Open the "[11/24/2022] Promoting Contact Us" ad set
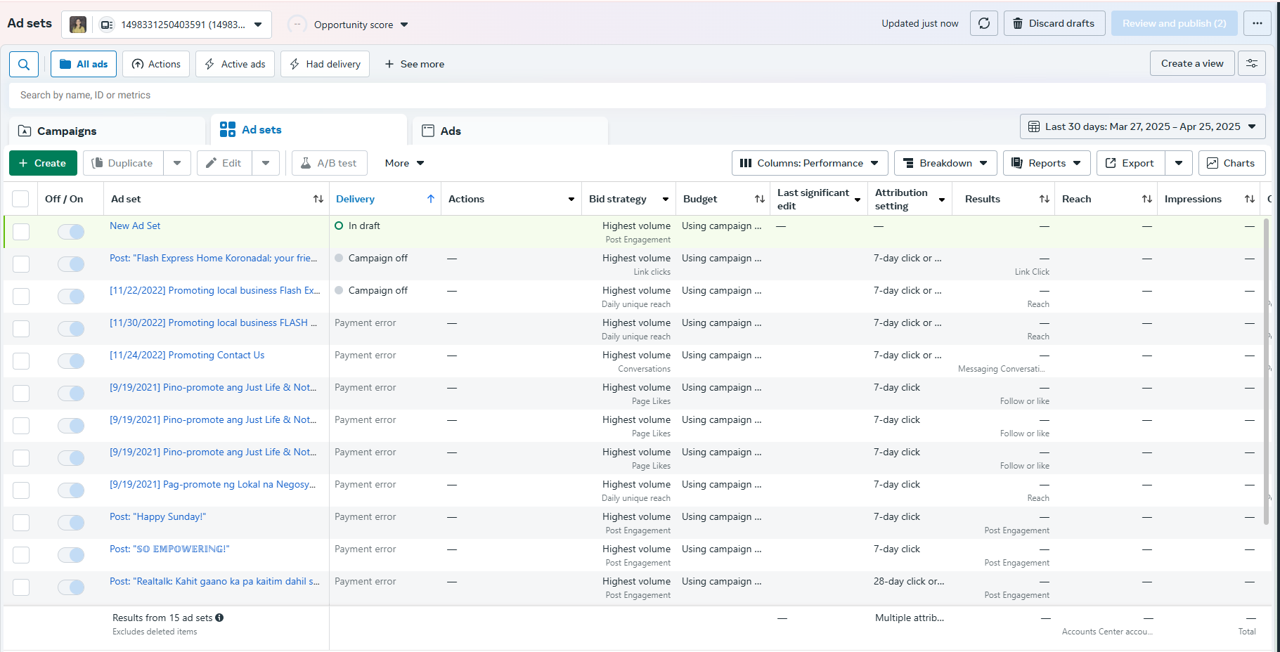Viewport: 1280px width, 652px height. coord(187,355)
